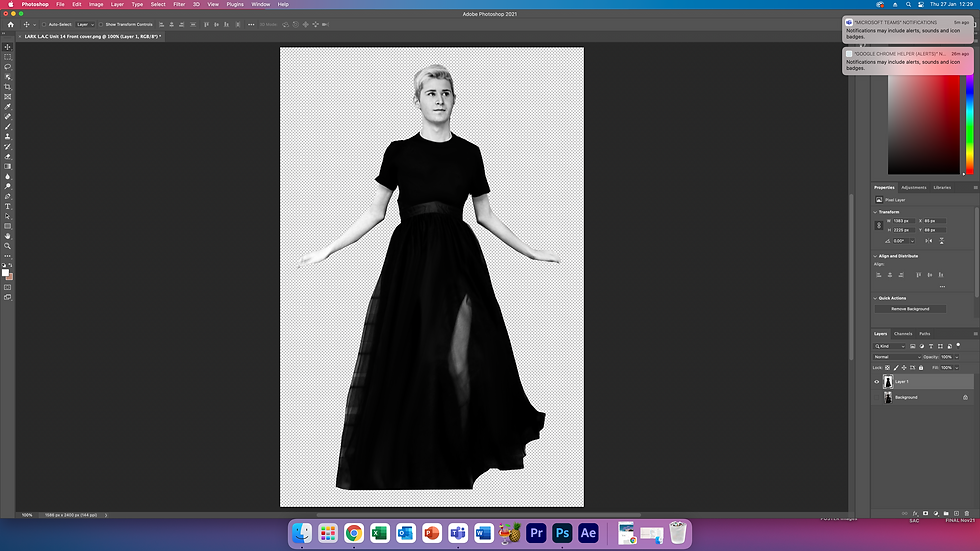The width and height of the screenshot is (980, 551).
Task: Select the Lasso tool
Action: (x=8, y=67)
